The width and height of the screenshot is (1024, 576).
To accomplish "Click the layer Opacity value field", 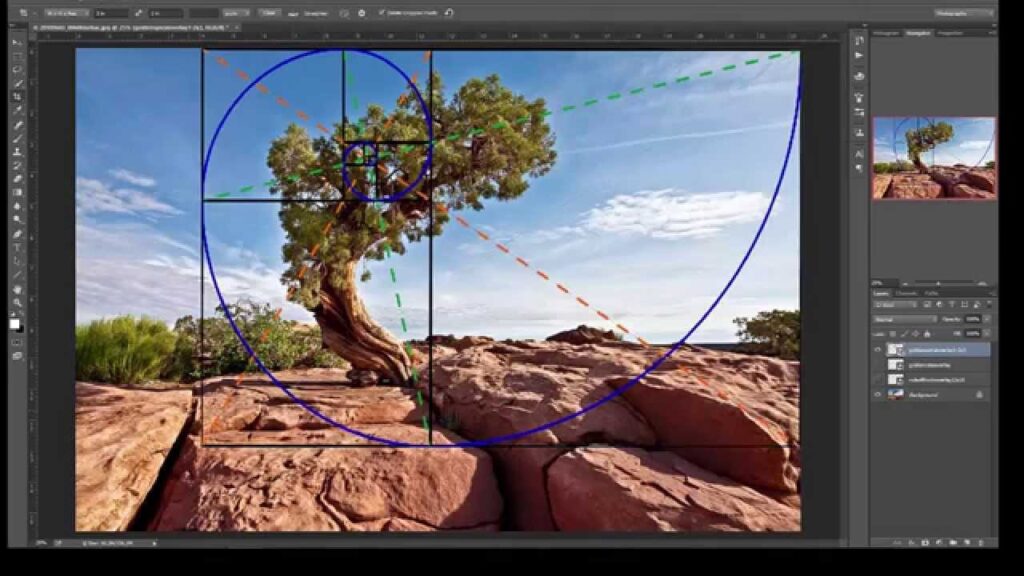I will (973, 319).
